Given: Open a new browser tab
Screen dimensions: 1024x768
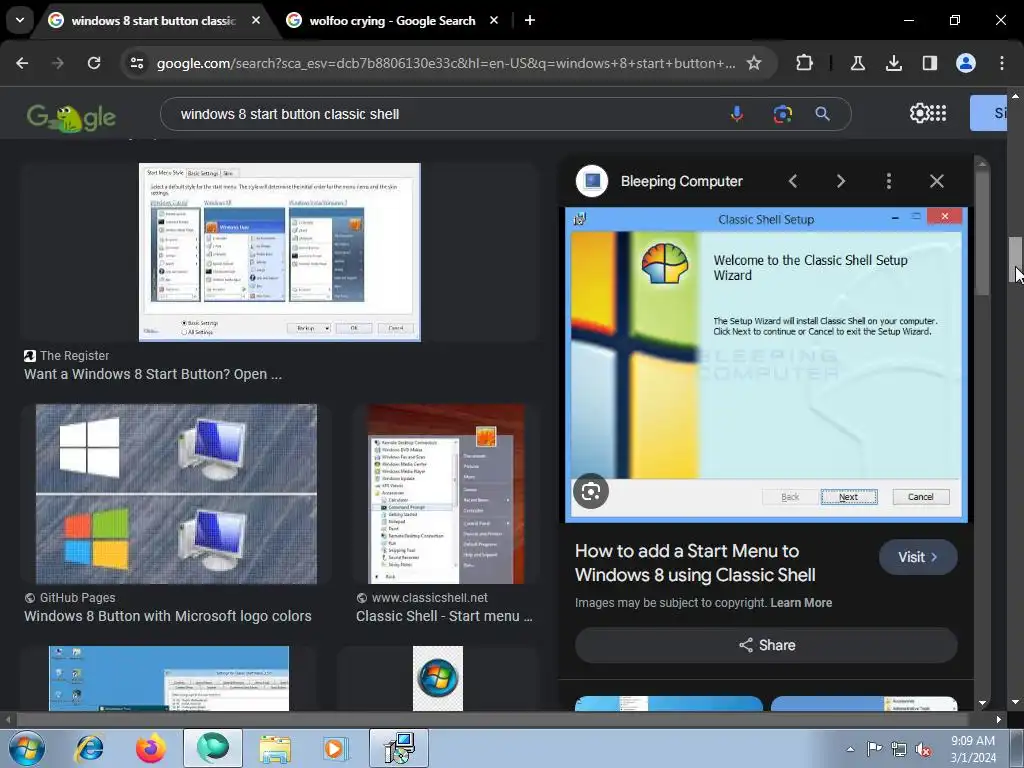Looking at the screenshot, I should click(x=530, y=20).
